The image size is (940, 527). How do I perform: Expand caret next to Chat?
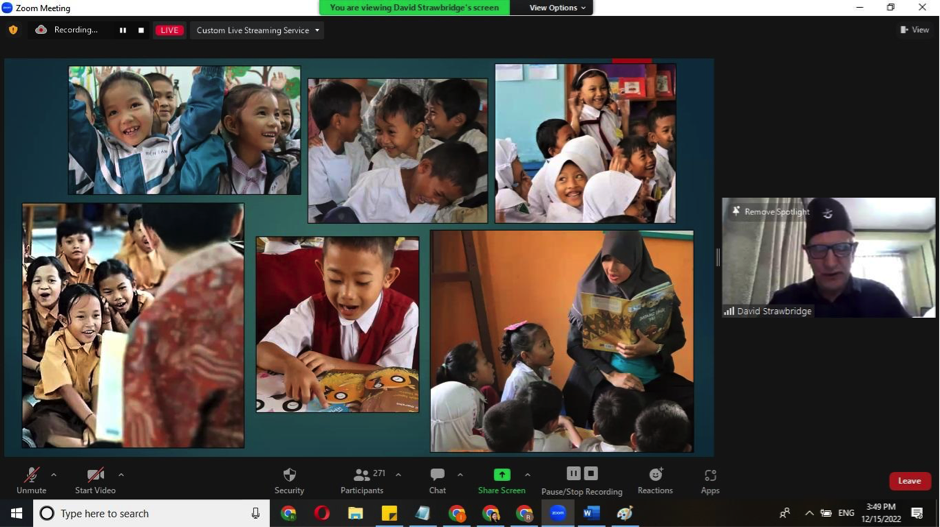tap(460, 475)
